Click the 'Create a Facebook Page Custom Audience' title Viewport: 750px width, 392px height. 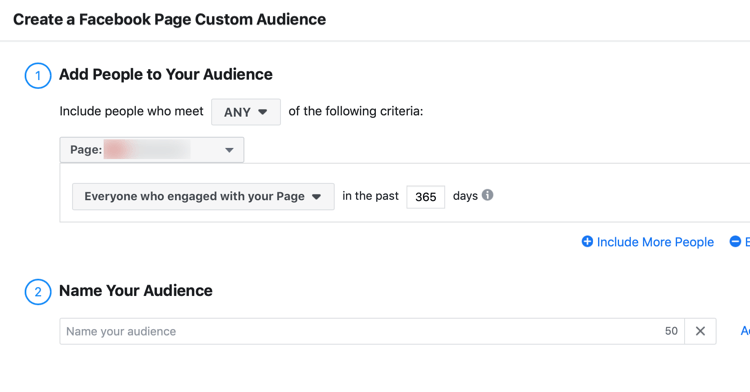click(x=169, y=20)
